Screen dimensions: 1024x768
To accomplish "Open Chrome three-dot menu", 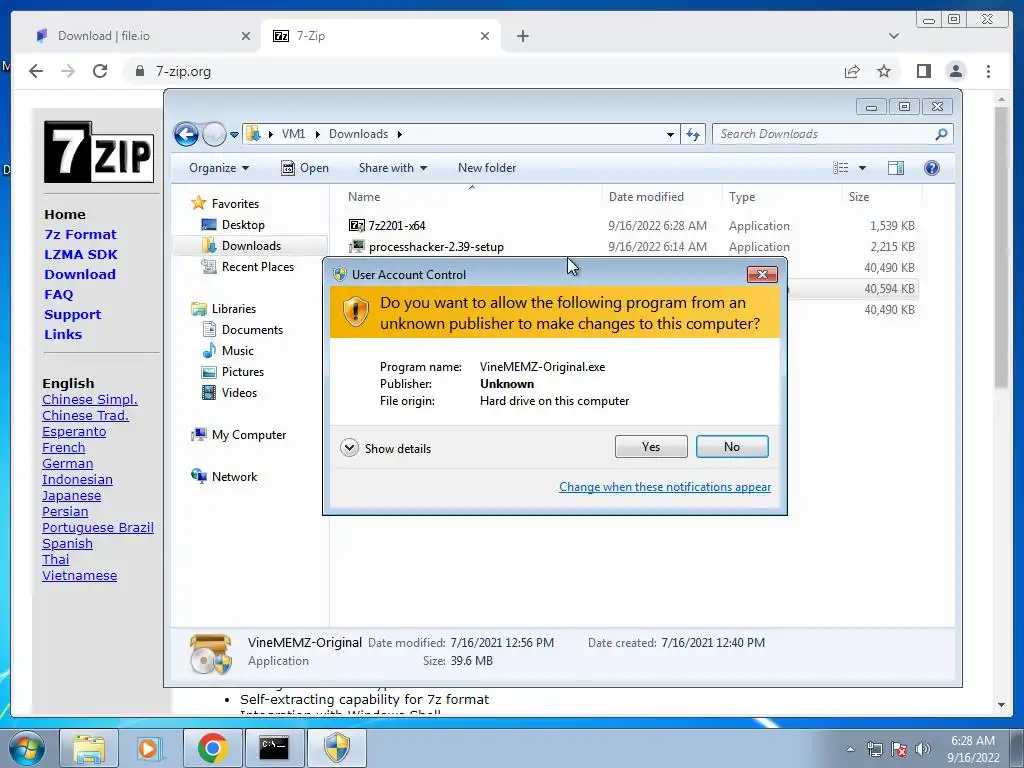I will [988, 71].
